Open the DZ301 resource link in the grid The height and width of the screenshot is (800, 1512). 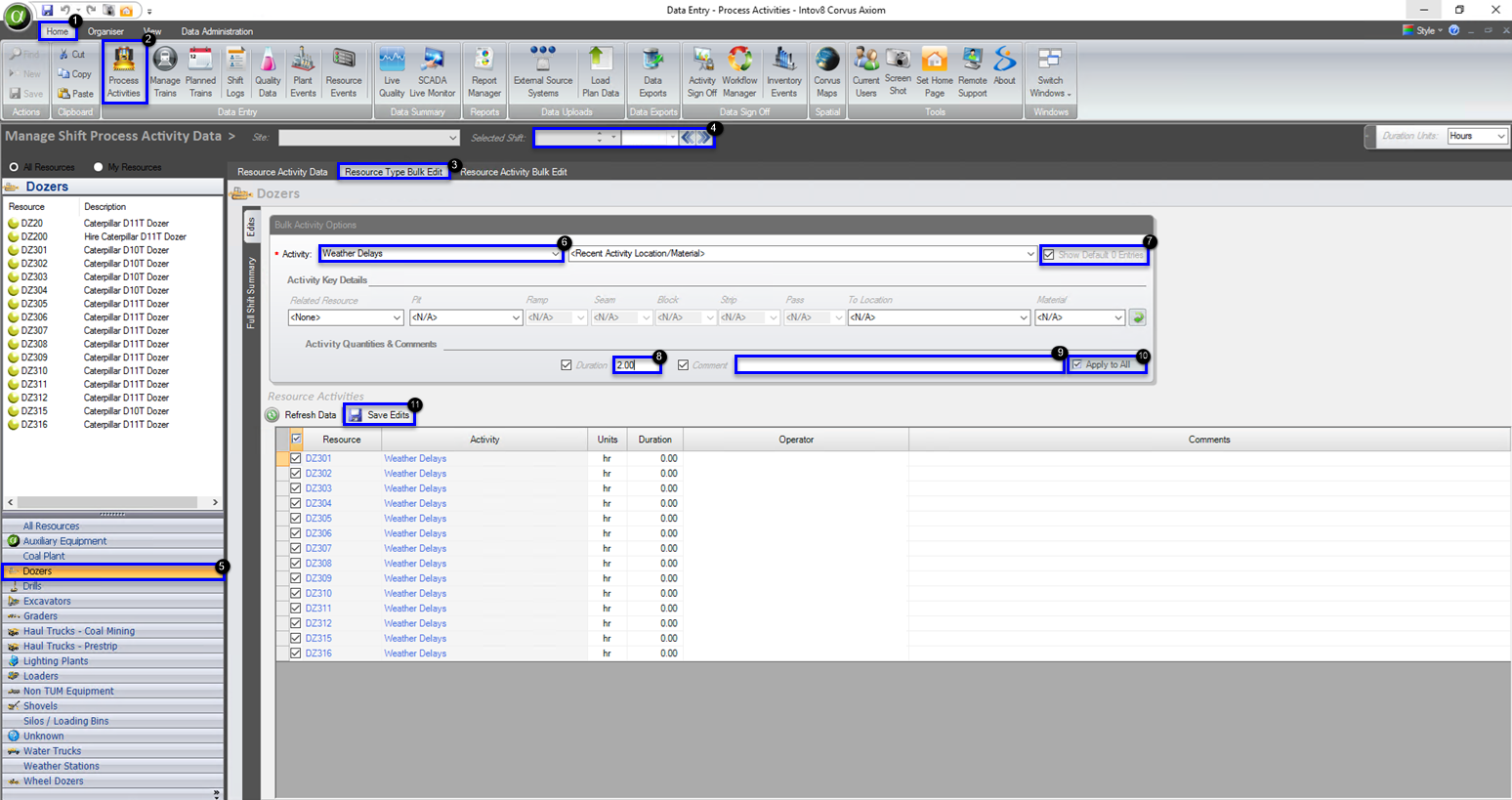pos(318,458)
